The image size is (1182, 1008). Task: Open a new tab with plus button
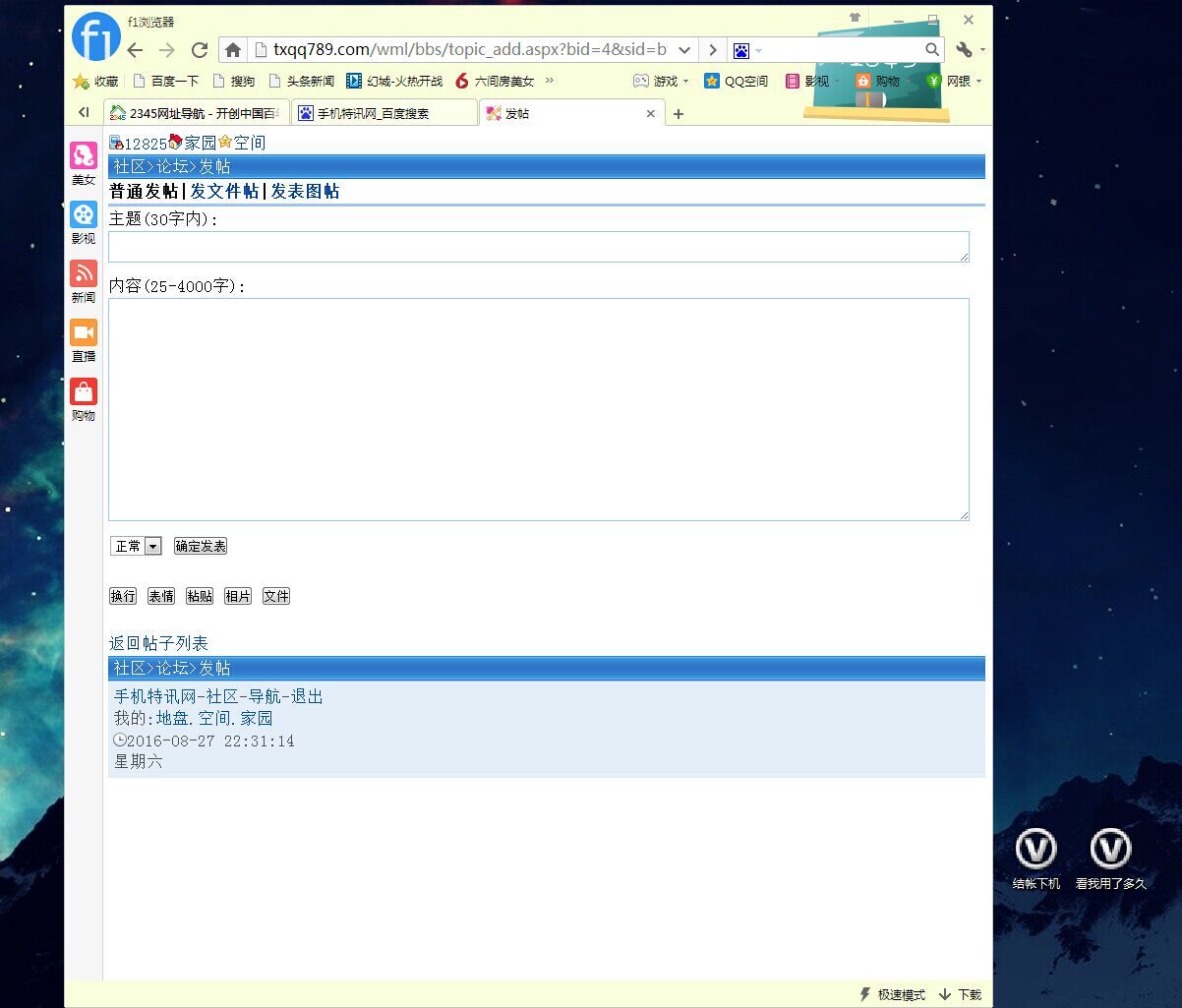coord(678,114)
